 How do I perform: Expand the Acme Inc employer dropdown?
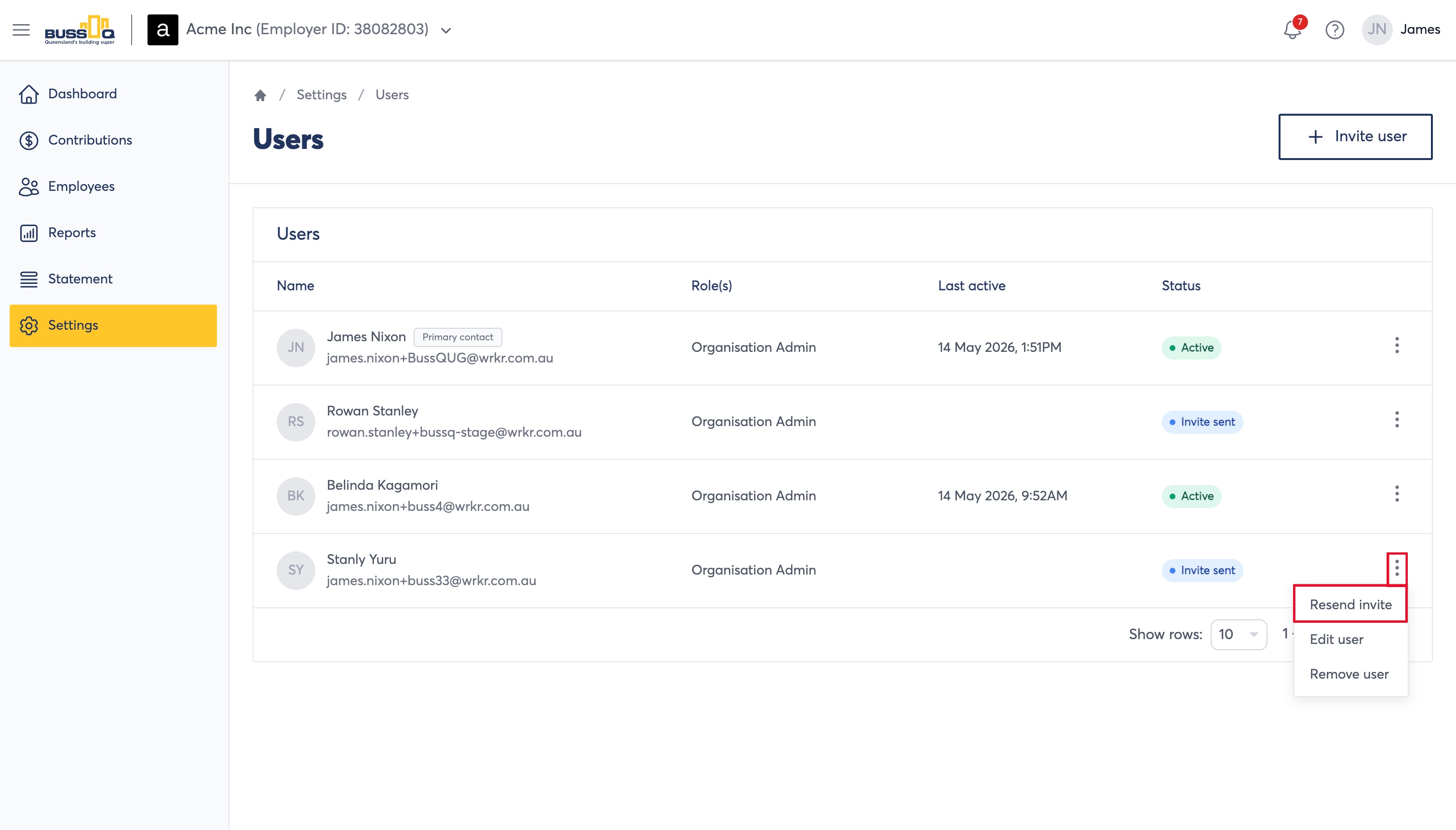click(x=446, y=30)
